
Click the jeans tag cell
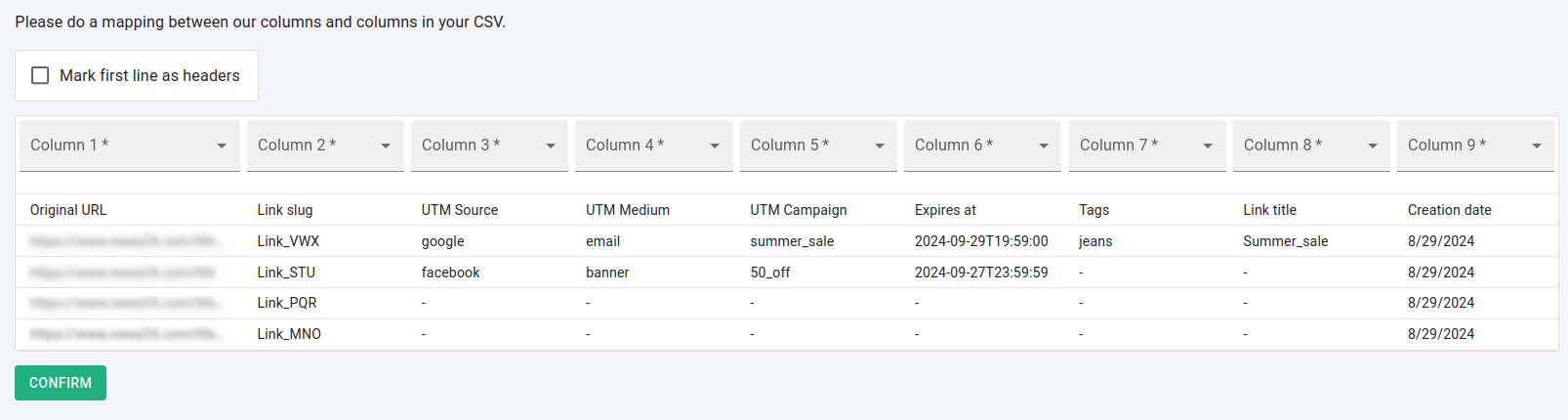[1095, 241]
